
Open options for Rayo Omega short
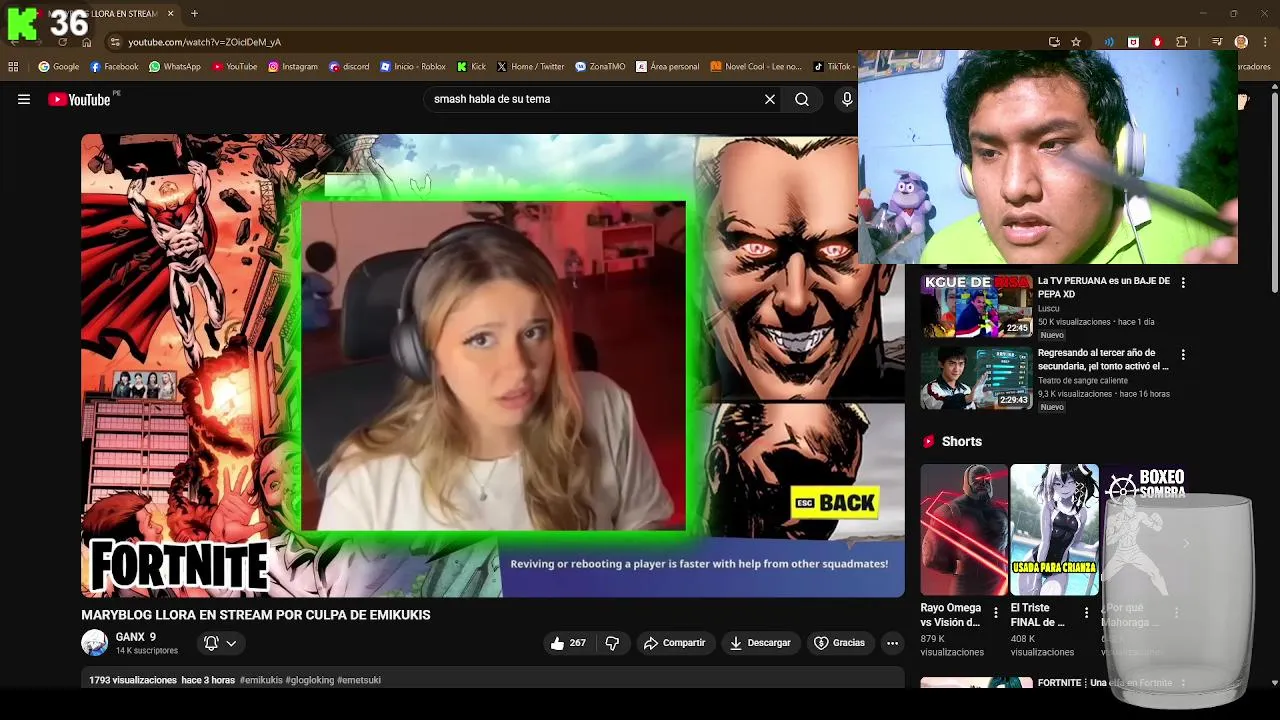(995, 612)
